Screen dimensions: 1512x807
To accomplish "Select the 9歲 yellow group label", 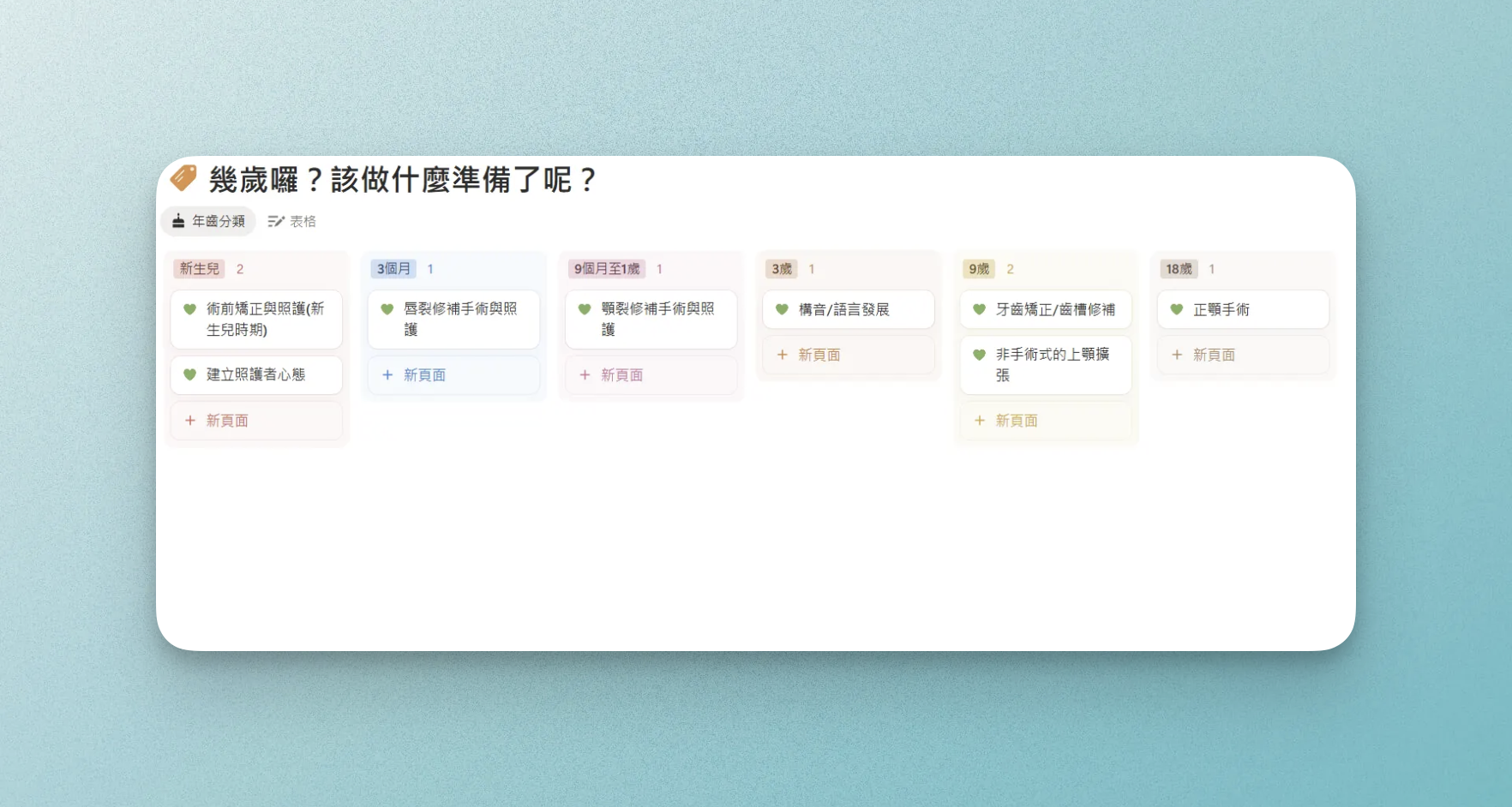I will tap(979, 269).
